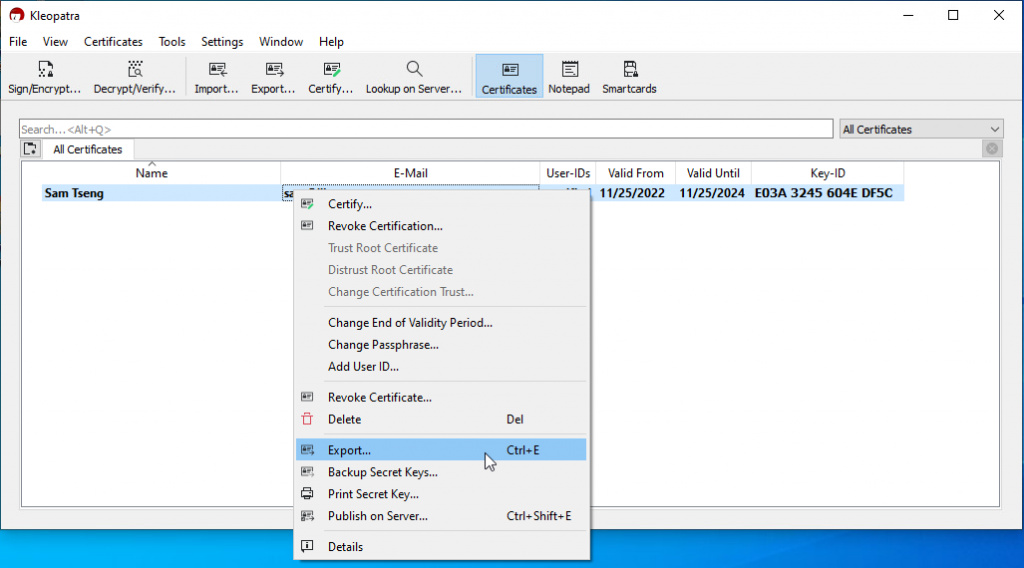Select the All Certificates tab
Screen dimensions: 1024x568
[x=88, y=150]
